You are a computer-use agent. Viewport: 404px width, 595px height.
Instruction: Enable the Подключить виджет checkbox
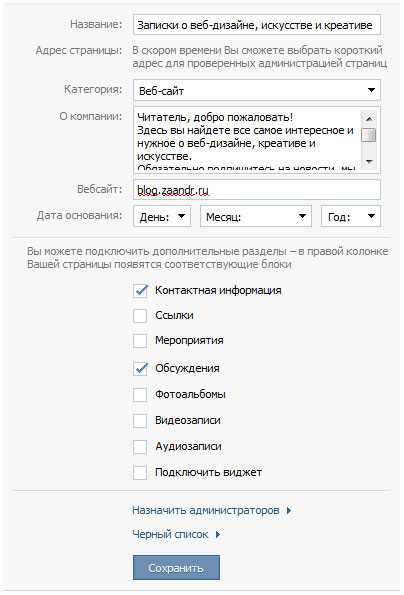(x=140, y=472)
